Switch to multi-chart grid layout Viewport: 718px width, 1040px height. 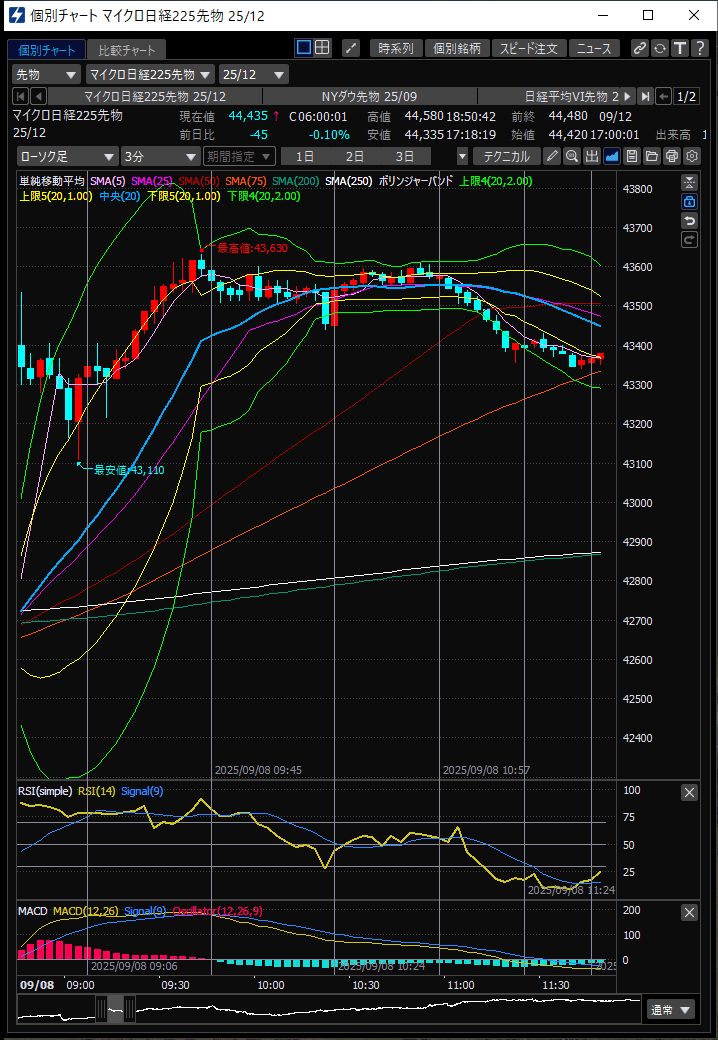322,48
